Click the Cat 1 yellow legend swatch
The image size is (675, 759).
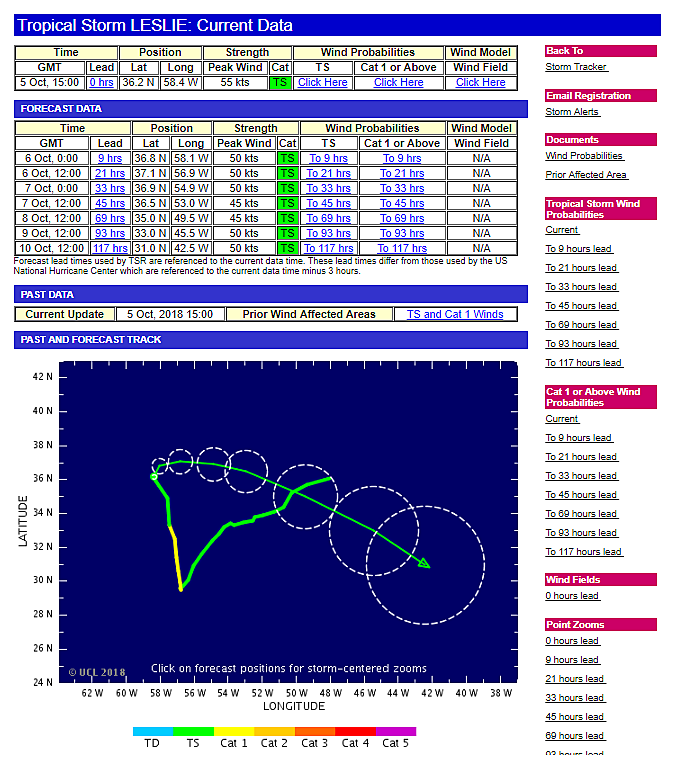coord(234,731)
